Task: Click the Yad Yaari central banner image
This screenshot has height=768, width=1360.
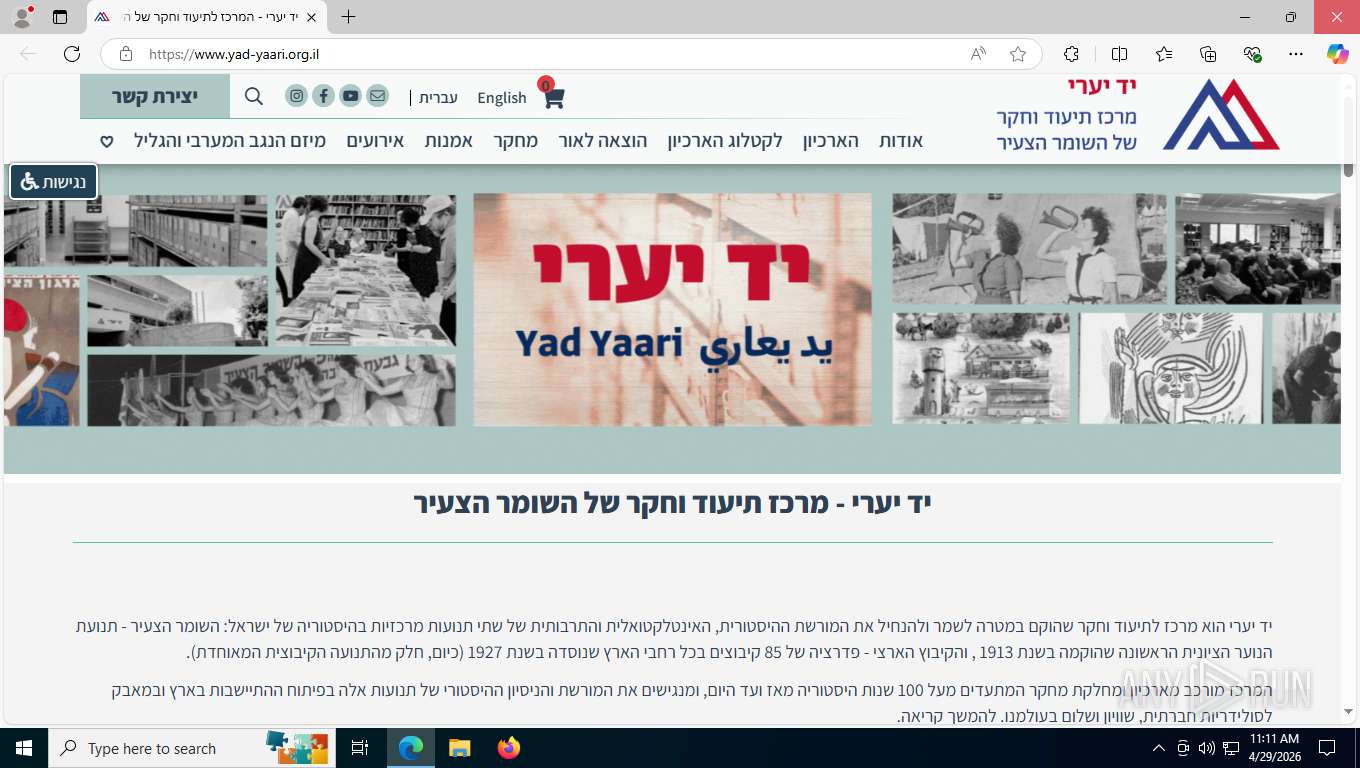Action: pyautogui.click(x=672, y=310)
